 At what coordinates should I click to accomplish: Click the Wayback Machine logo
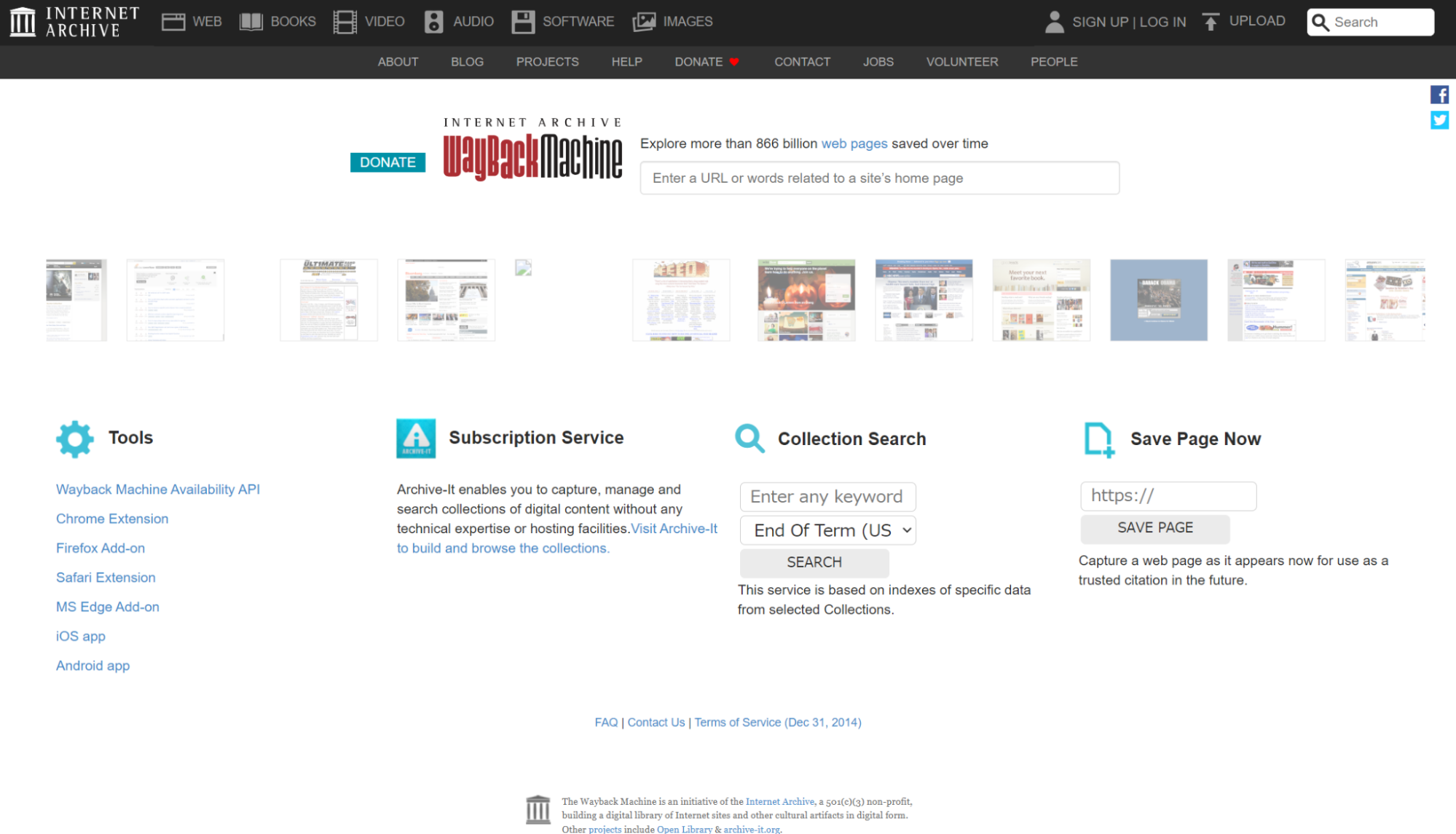pyautogui.click(x=532, y=149)
